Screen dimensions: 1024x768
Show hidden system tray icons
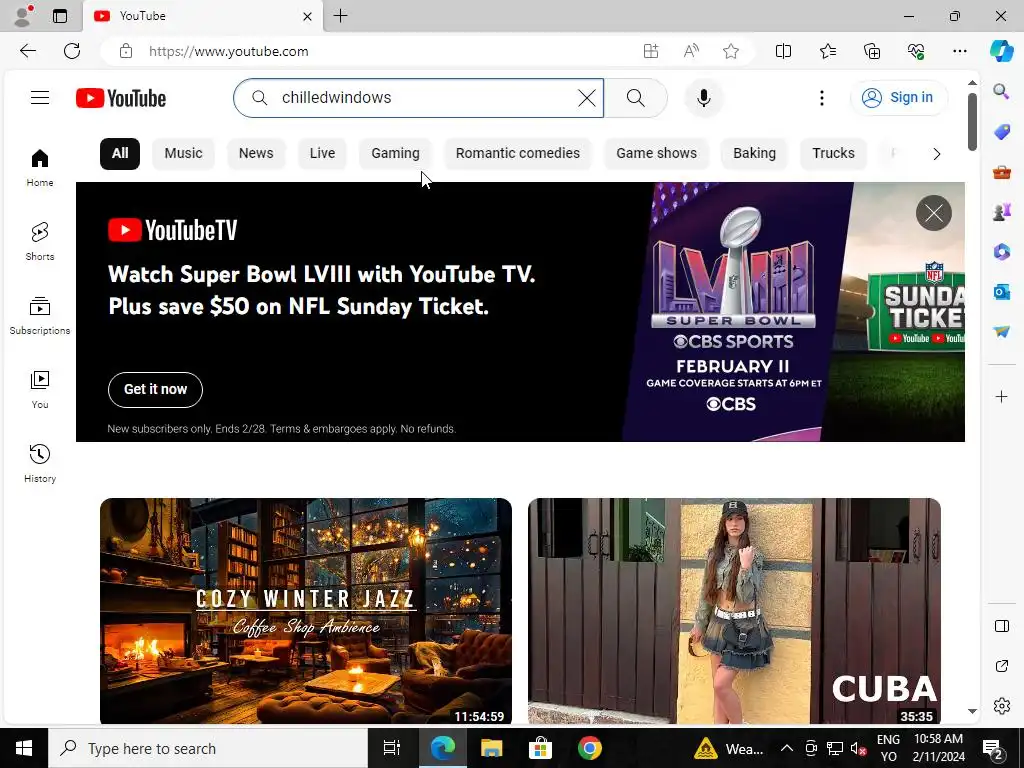pyautogui.click(x=787, y=748)
